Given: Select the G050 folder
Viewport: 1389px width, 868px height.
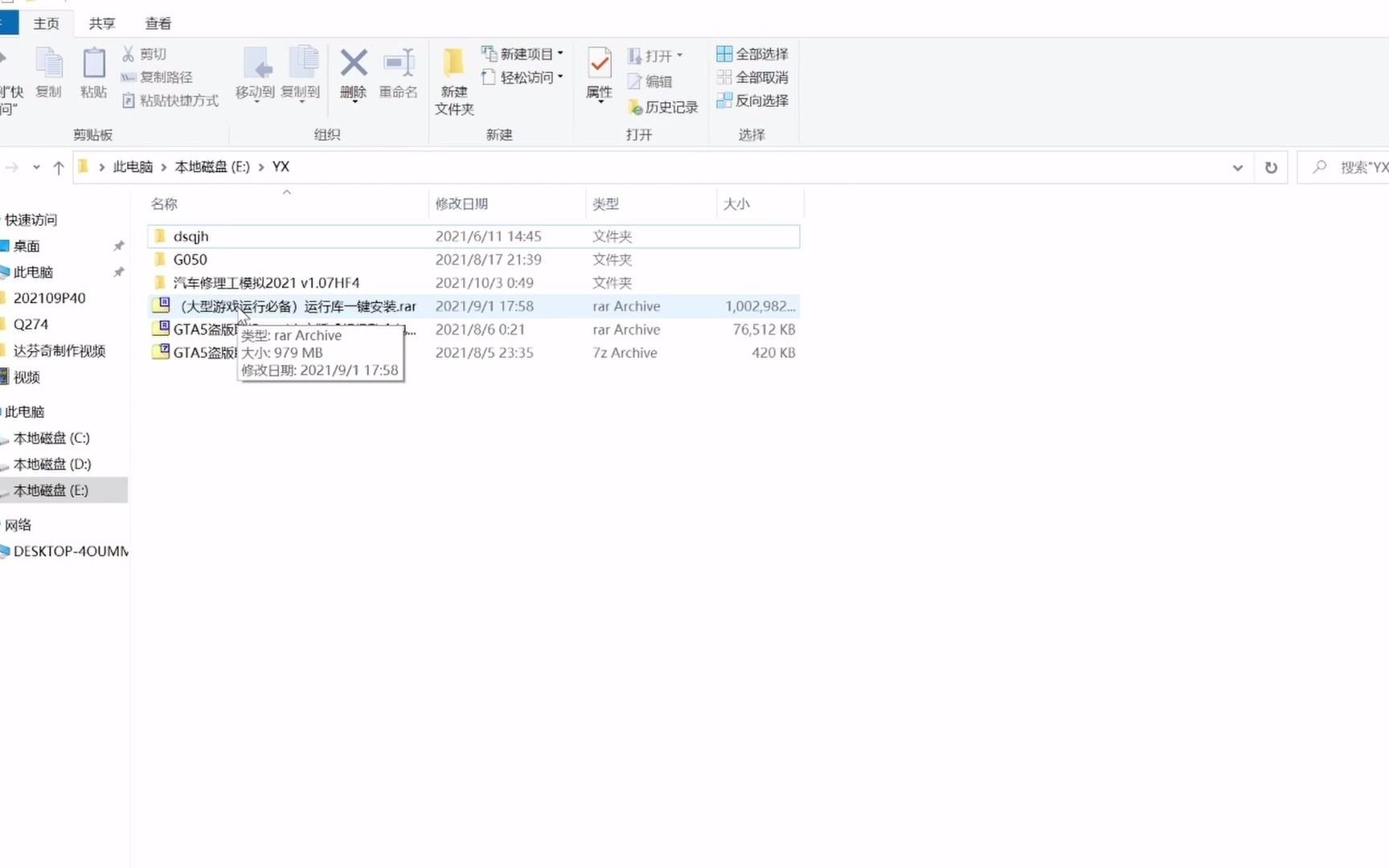Looking at the screenshot, I should [473, 260].
